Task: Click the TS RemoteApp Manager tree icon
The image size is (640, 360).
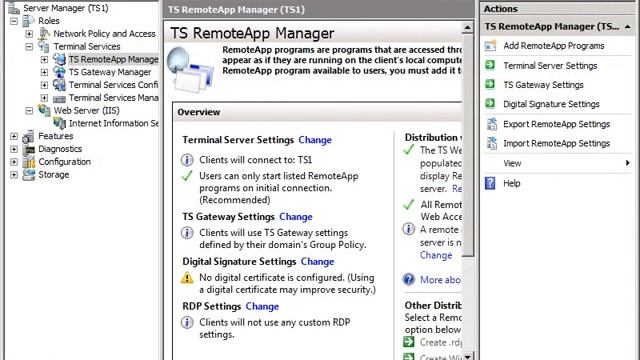Action: pyautogui.click(x=59, y=59)
